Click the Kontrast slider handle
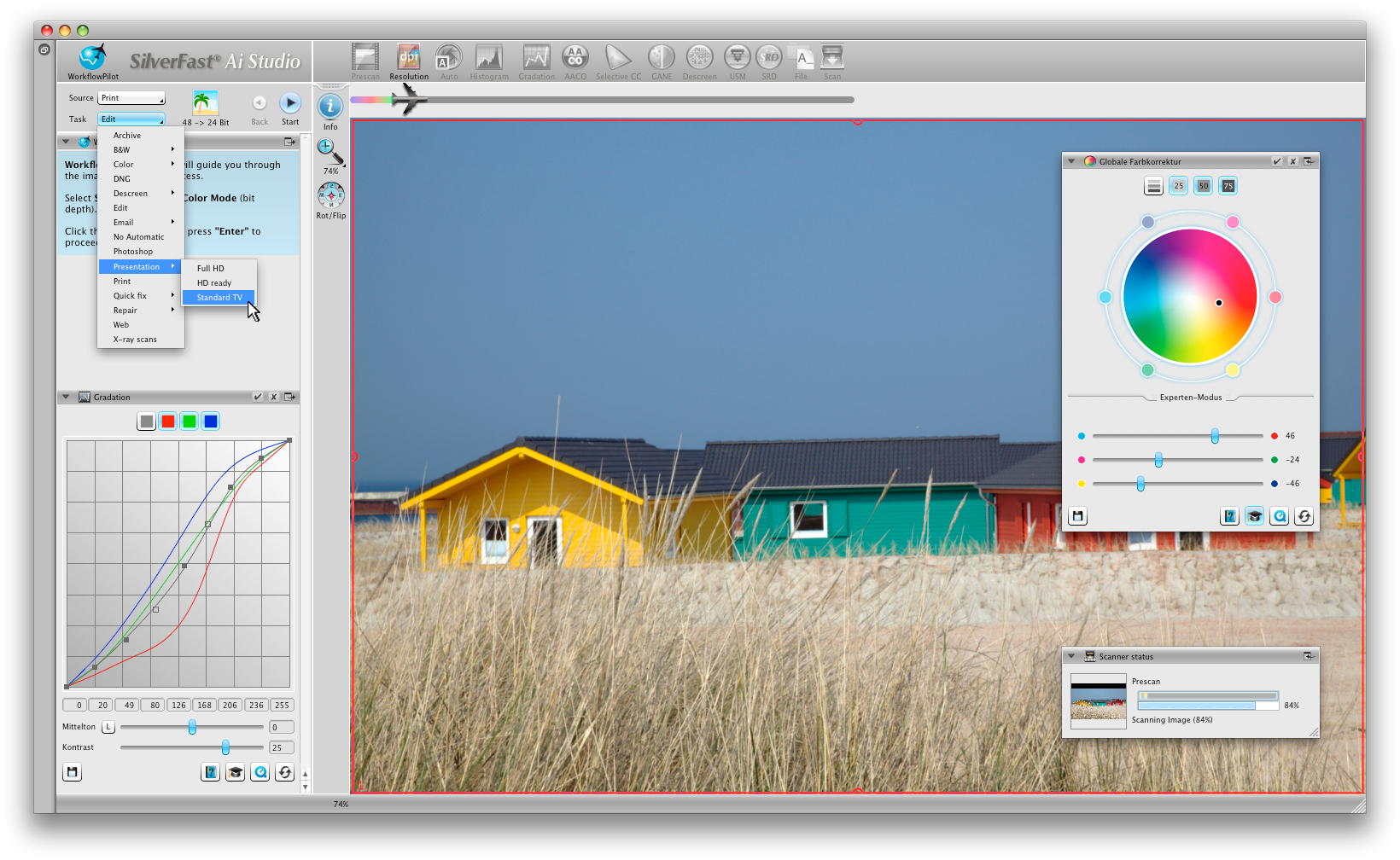The height and width of the screenshot is (860, 1400). click(x=225, y=747)
